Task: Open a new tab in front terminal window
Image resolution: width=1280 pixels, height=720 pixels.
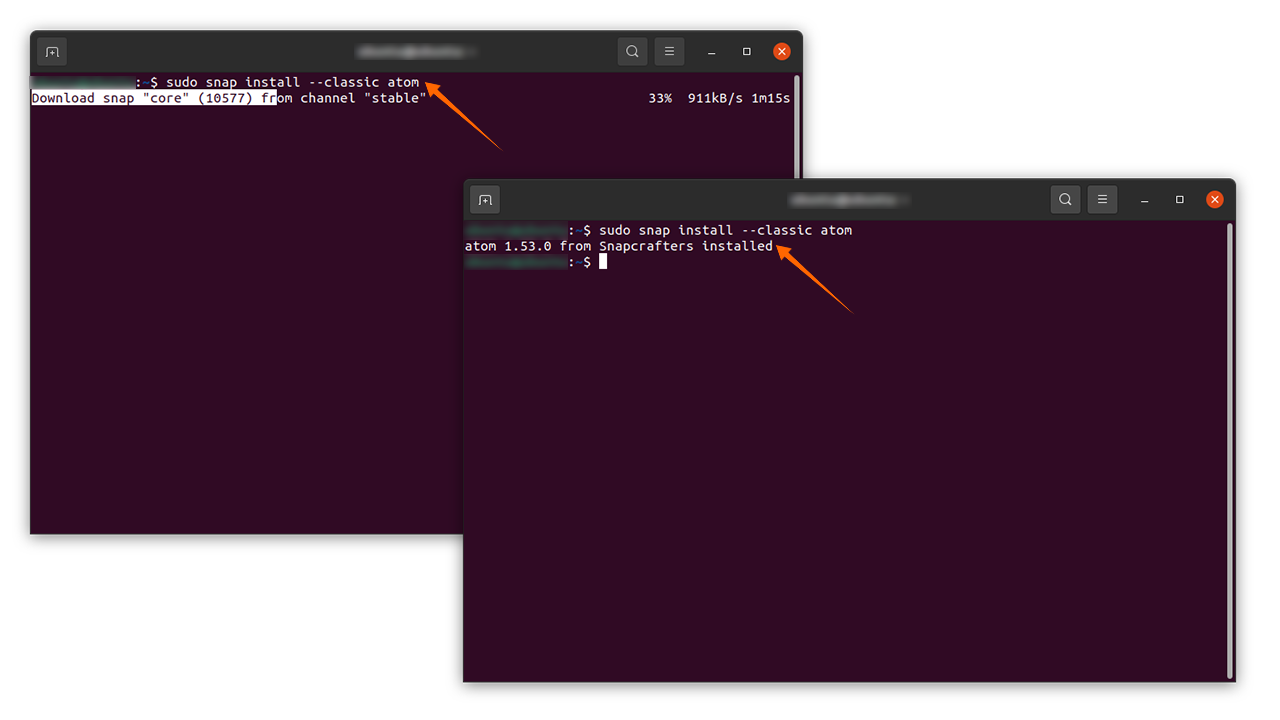Action: tap(485, 200)
